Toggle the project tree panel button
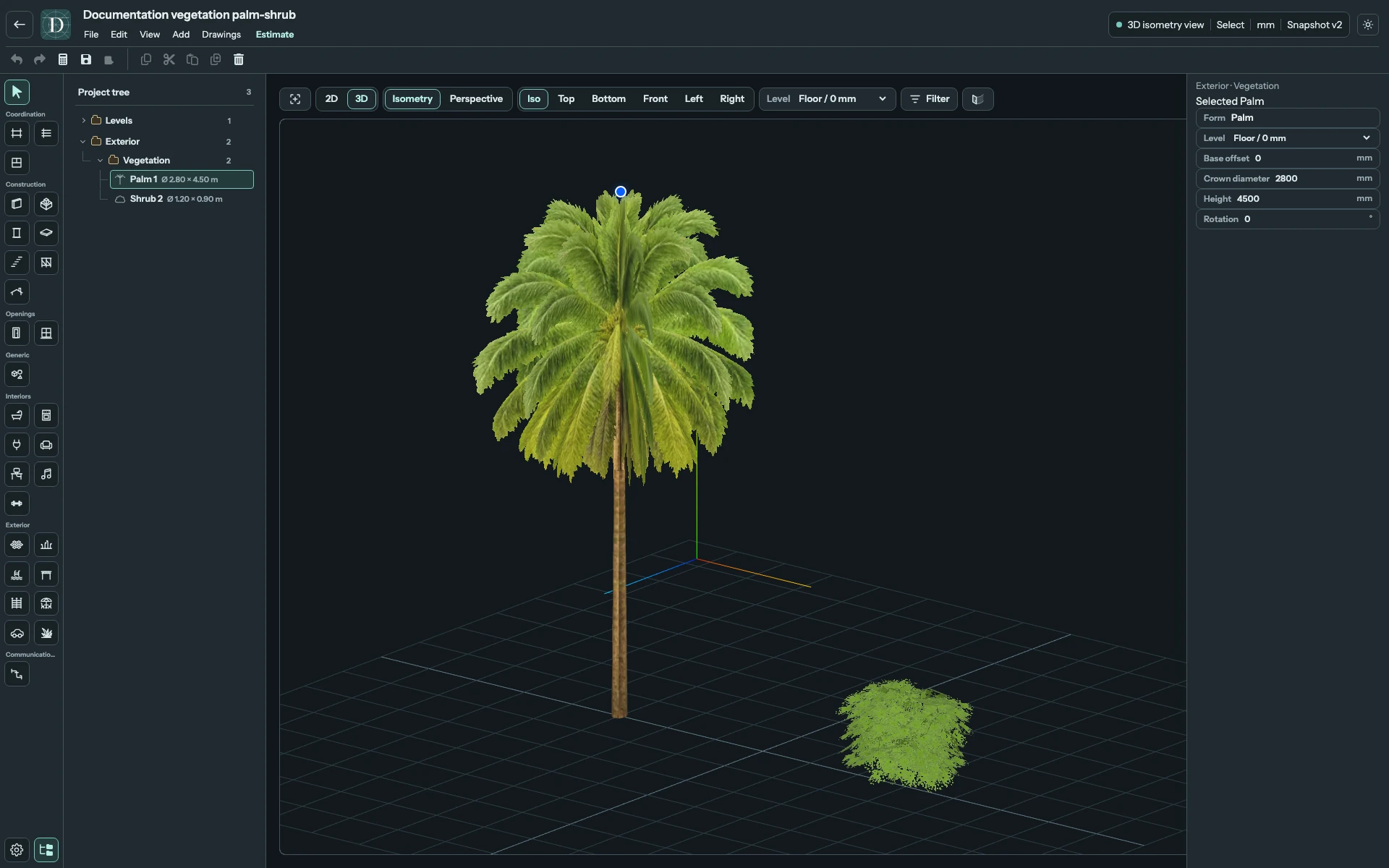The height and width of the screenshot is (868, 1389). pyautogui.click(x=46, y=850)
